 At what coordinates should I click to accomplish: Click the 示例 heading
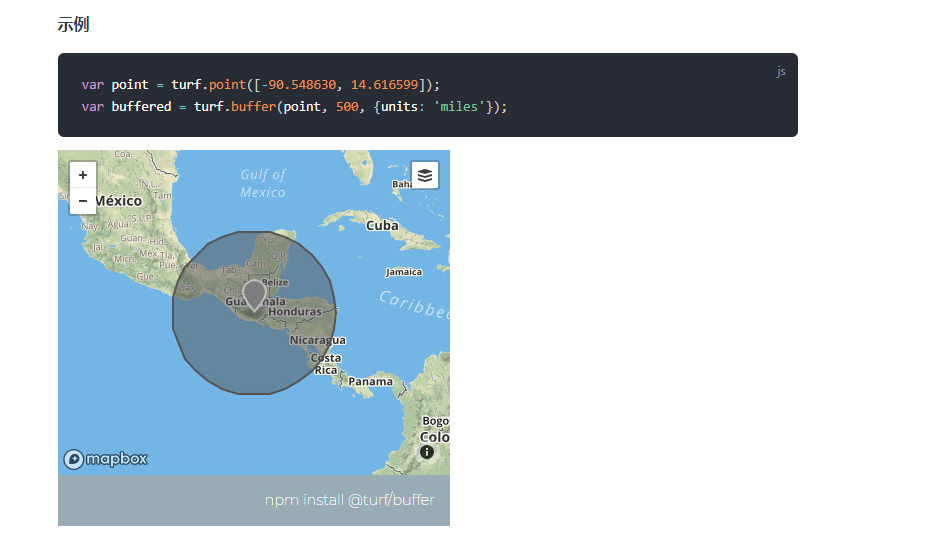73,25
